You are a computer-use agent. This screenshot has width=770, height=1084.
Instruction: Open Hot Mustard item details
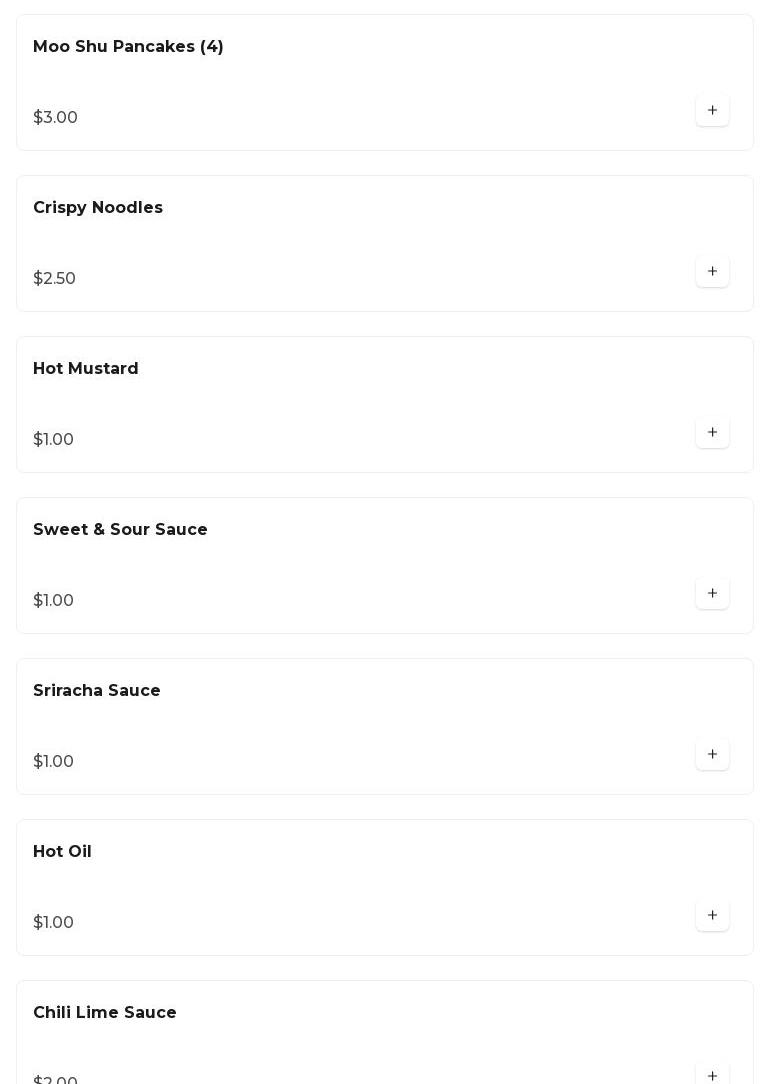pyautogui.click(x=86, y=369)
